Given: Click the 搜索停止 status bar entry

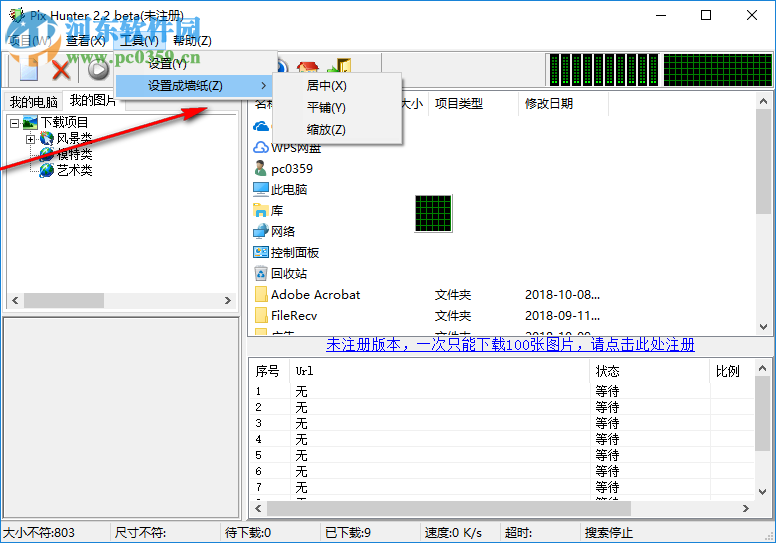Looking at the screenshot, I should [x=609, y=533].
